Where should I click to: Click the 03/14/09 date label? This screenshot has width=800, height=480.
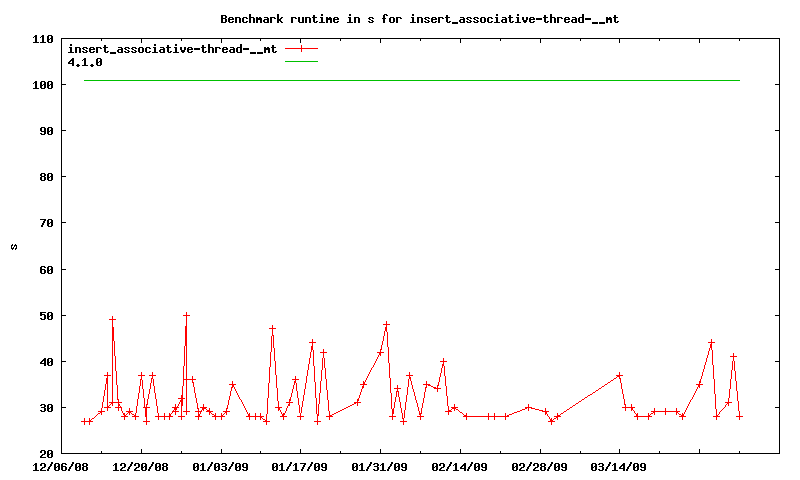[x=619, y=466]
